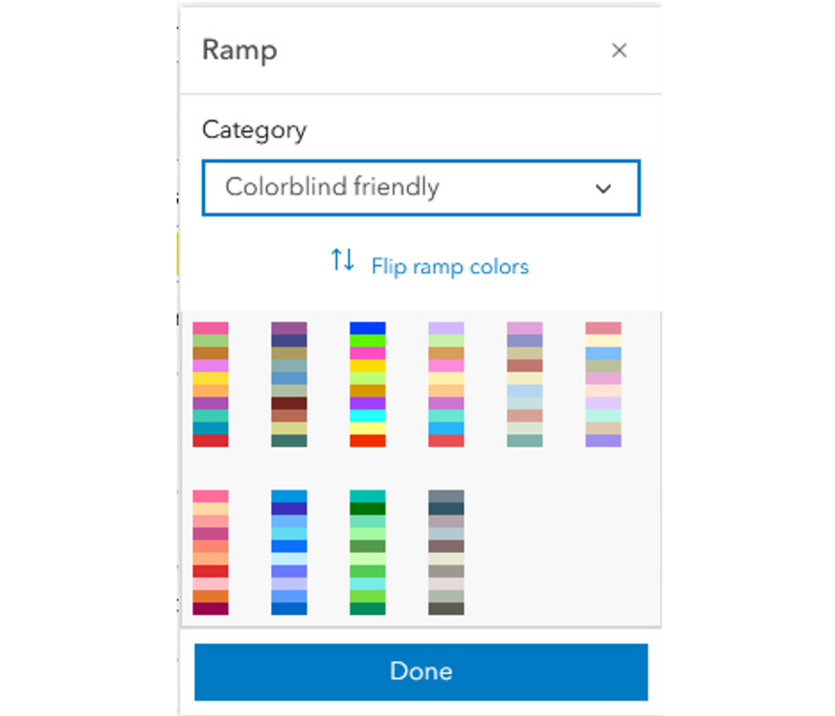The width and height of the screenshot is (835, 716).
Task: Select pastel ramp starting with lavender
Action: click(x=446, y=384)
